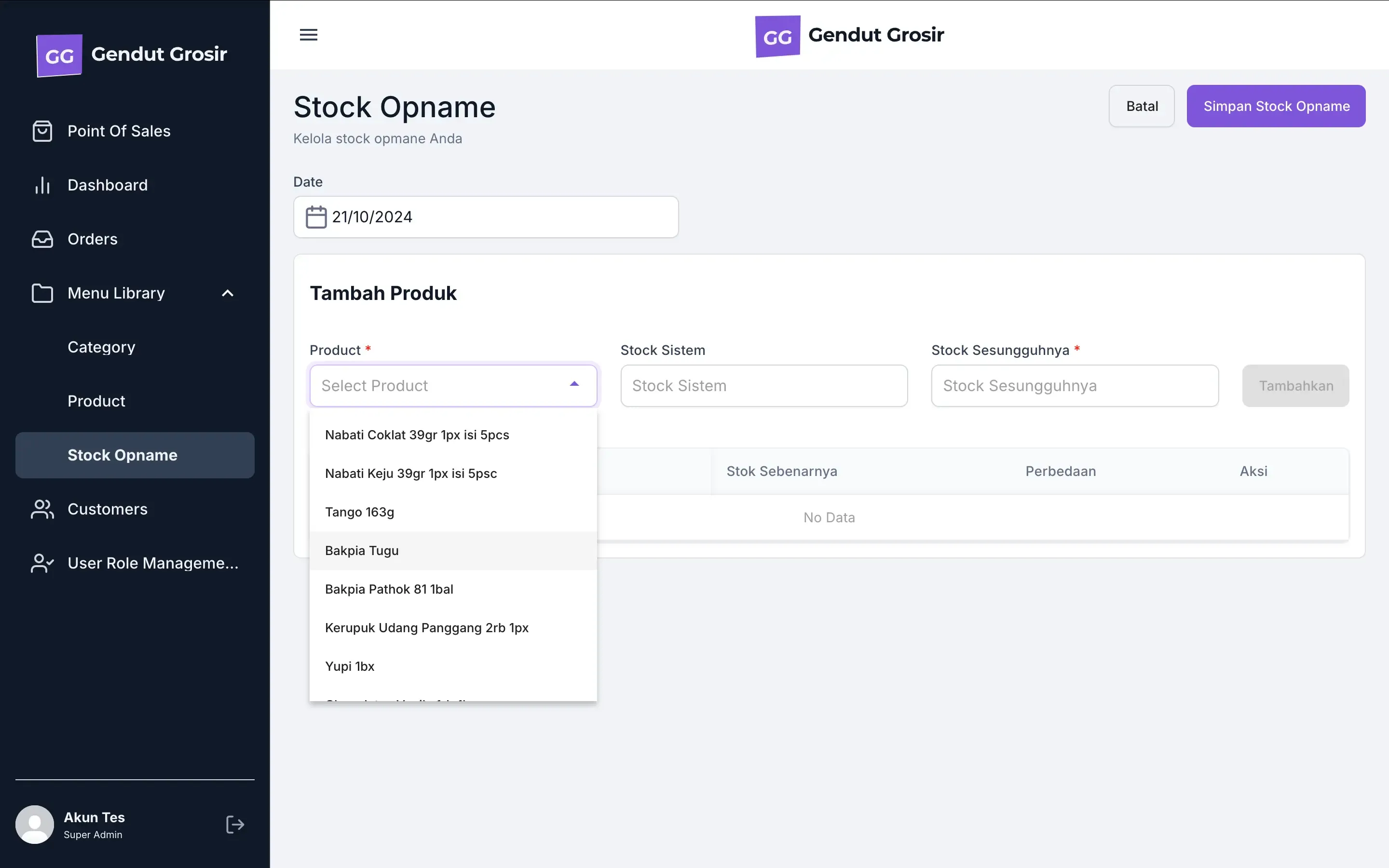Screen dimensions: 1389x868
Task: Click the Customers people icon
Action: pyautogui.click(x=42, y=509)
